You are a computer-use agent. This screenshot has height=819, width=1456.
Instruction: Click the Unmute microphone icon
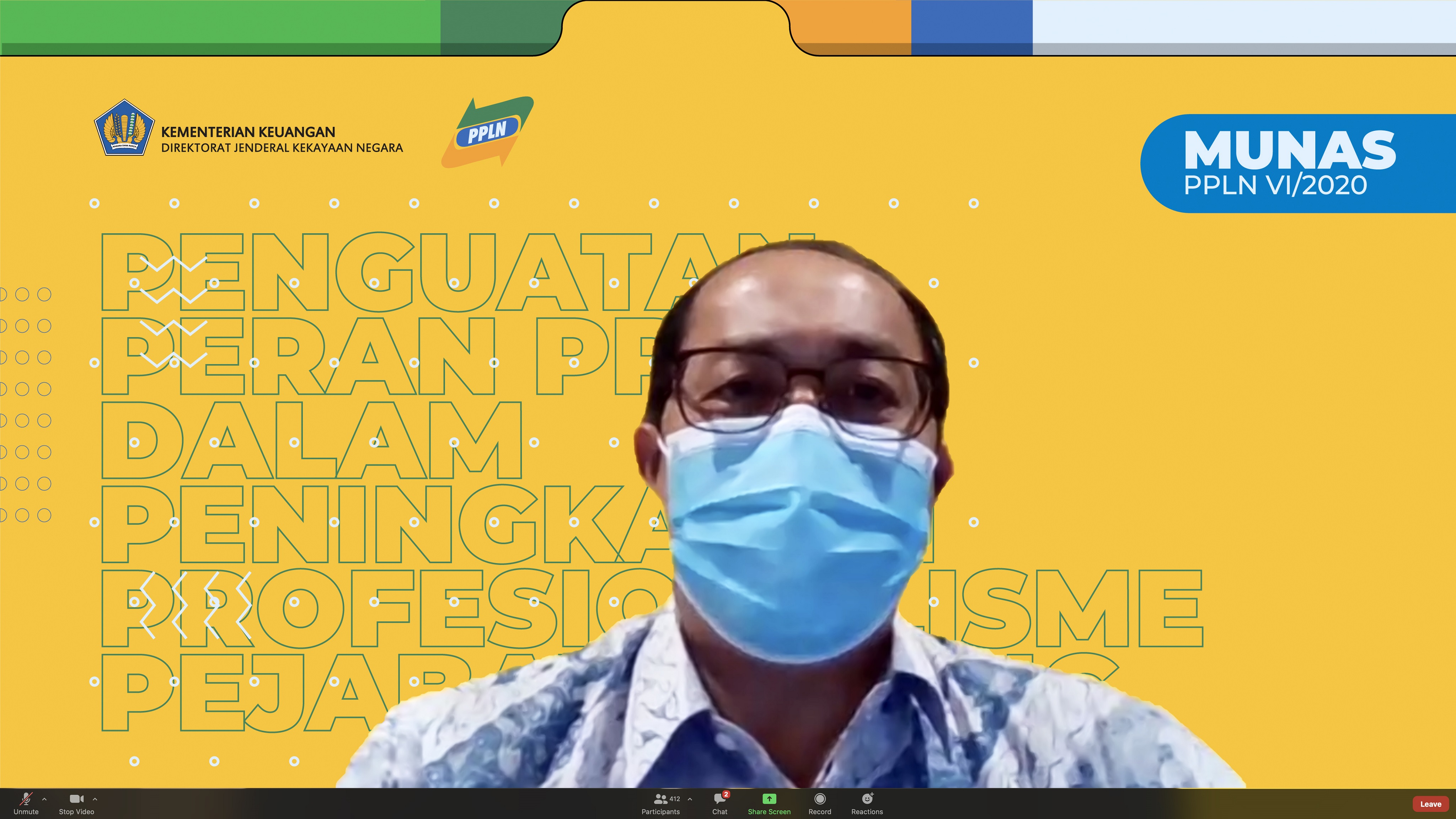pyautogui.click(x=26, y=799)
